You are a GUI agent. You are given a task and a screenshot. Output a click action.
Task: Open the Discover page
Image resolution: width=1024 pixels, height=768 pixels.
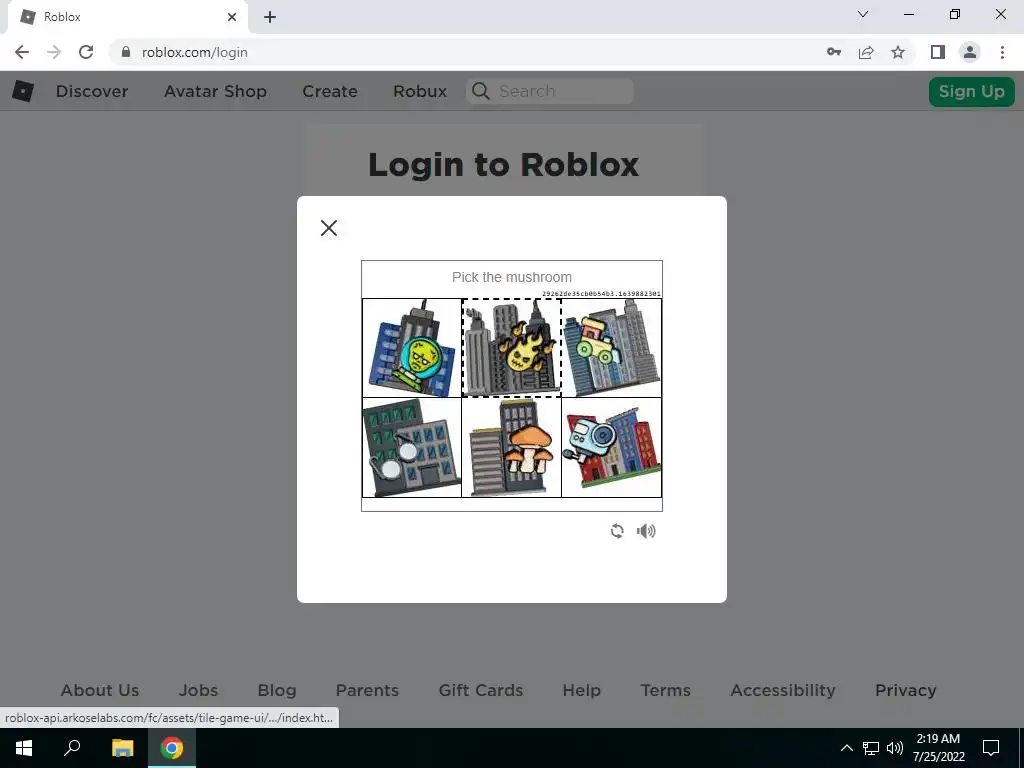(92, 91)
